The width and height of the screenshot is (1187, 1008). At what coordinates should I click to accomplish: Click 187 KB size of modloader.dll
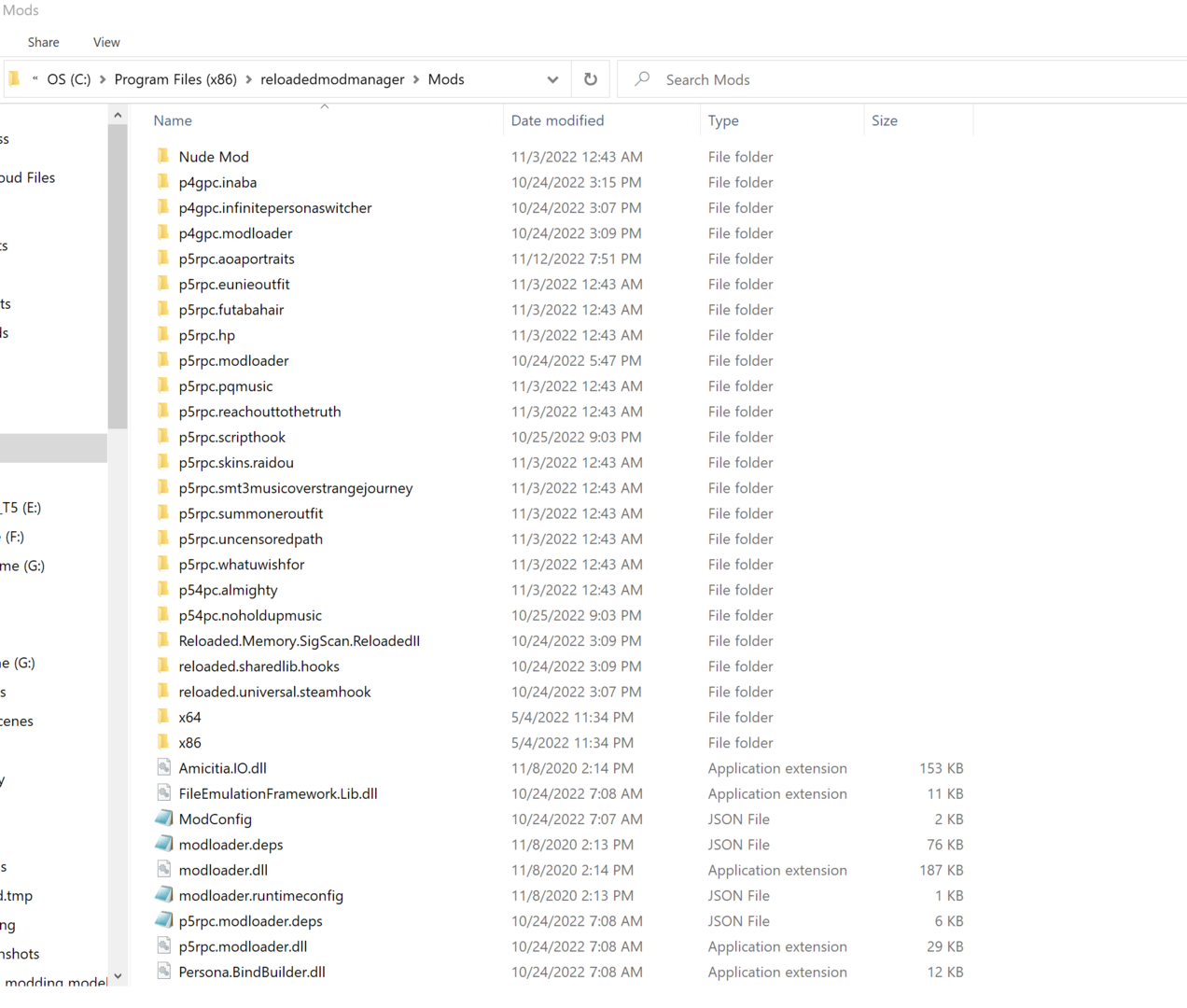click(942, 870)
